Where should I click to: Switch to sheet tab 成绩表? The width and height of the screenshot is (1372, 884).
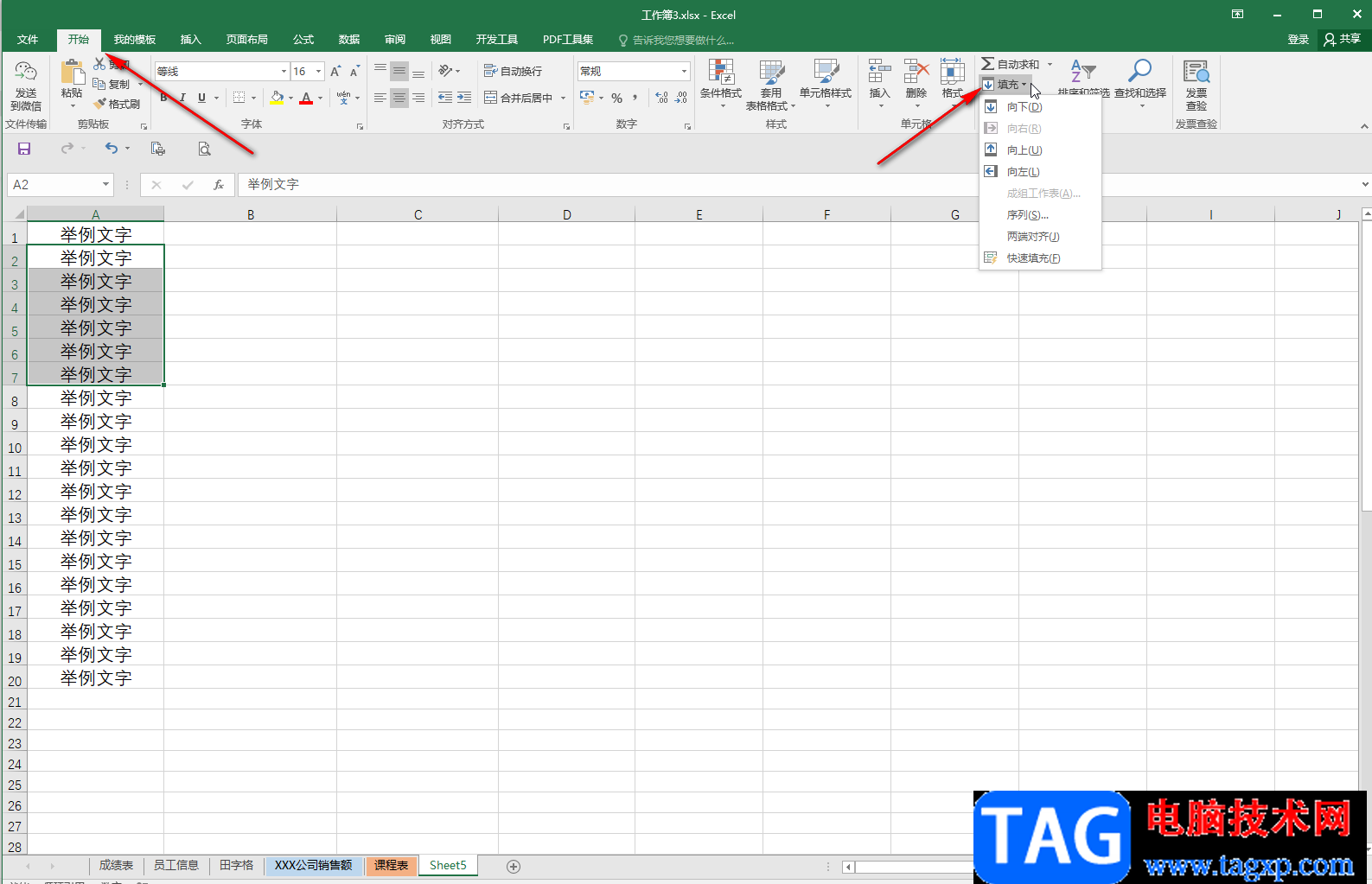point(116,865)
